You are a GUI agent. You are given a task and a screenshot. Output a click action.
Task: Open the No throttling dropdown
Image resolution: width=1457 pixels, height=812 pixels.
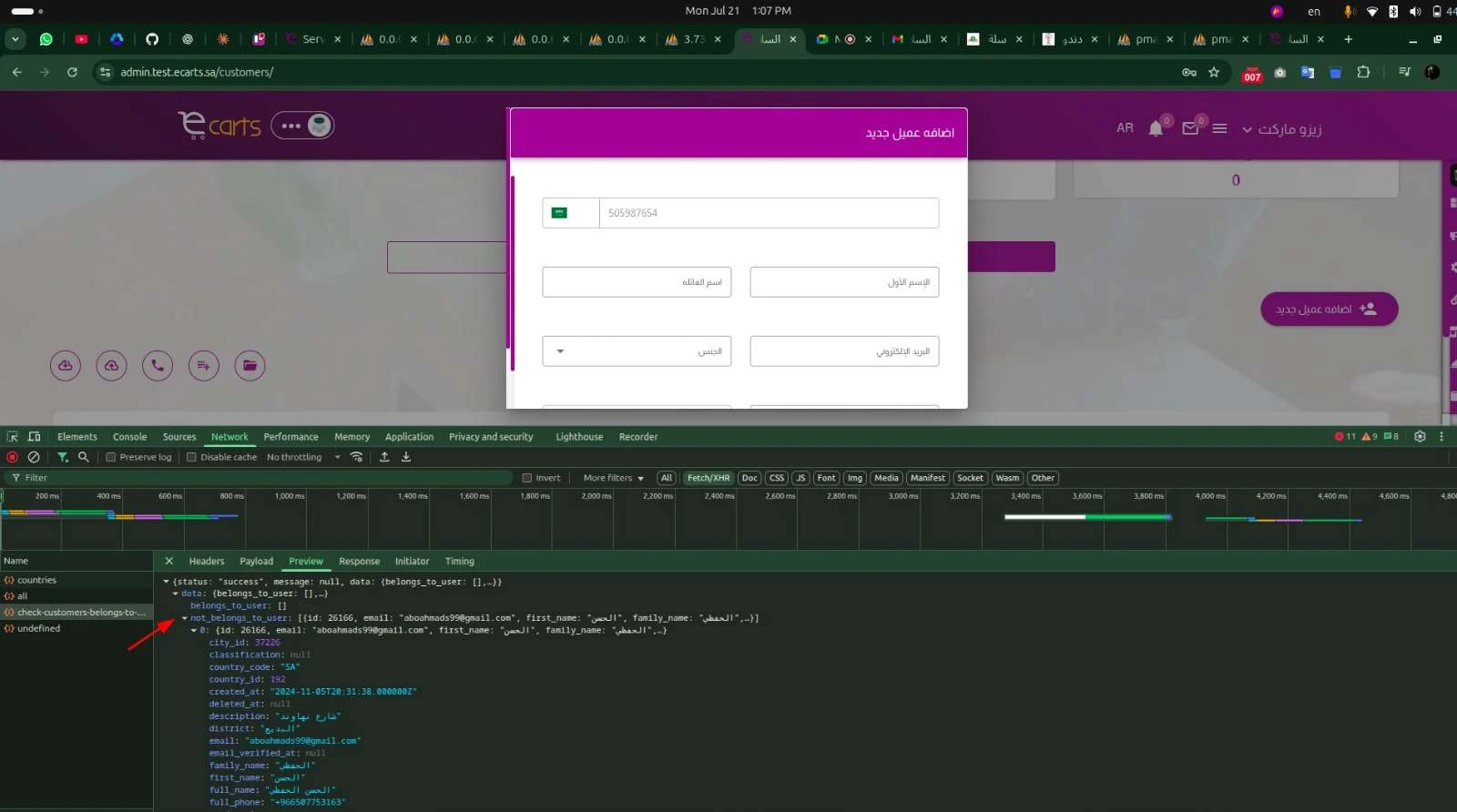coord(303,457)
